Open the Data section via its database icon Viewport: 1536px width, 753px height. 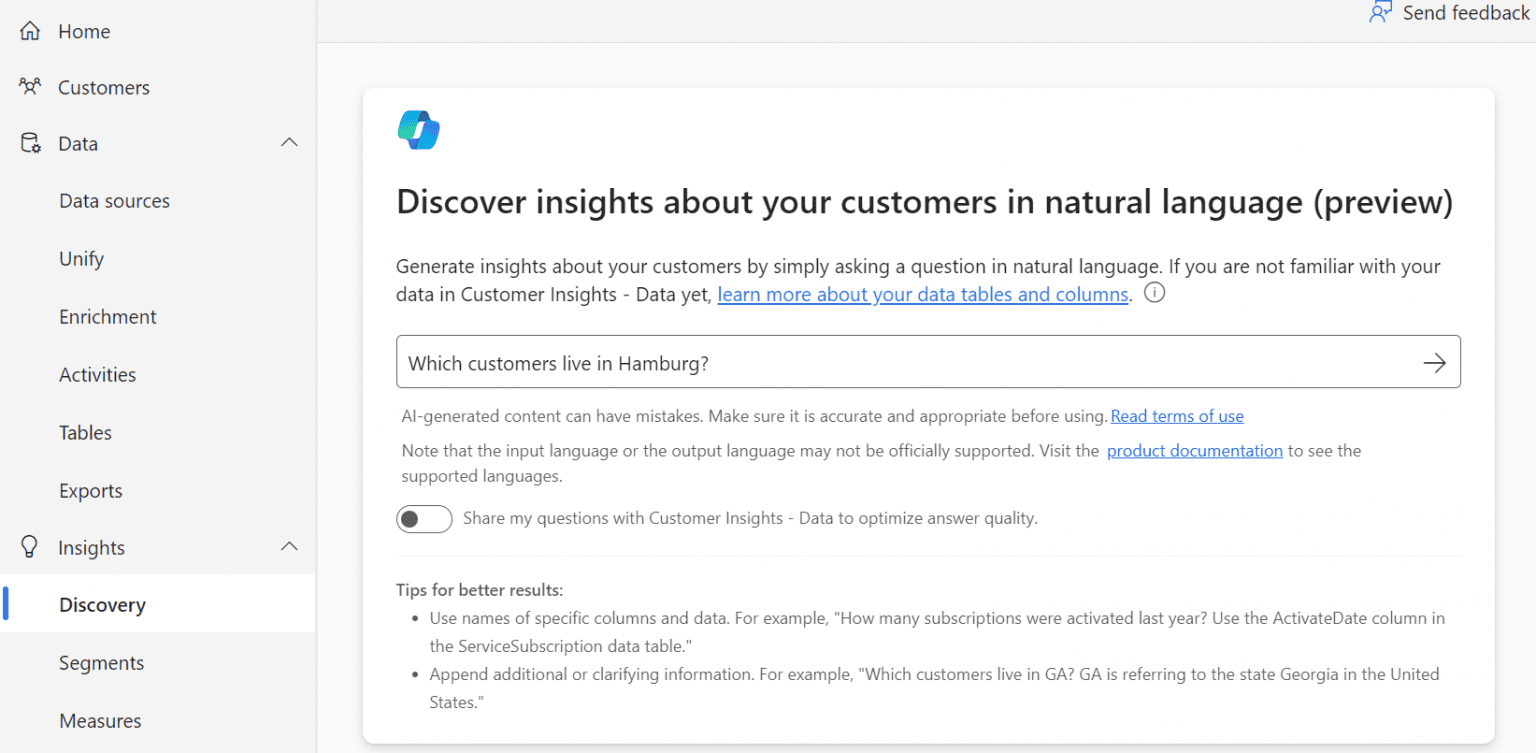(x=30, y=143)
